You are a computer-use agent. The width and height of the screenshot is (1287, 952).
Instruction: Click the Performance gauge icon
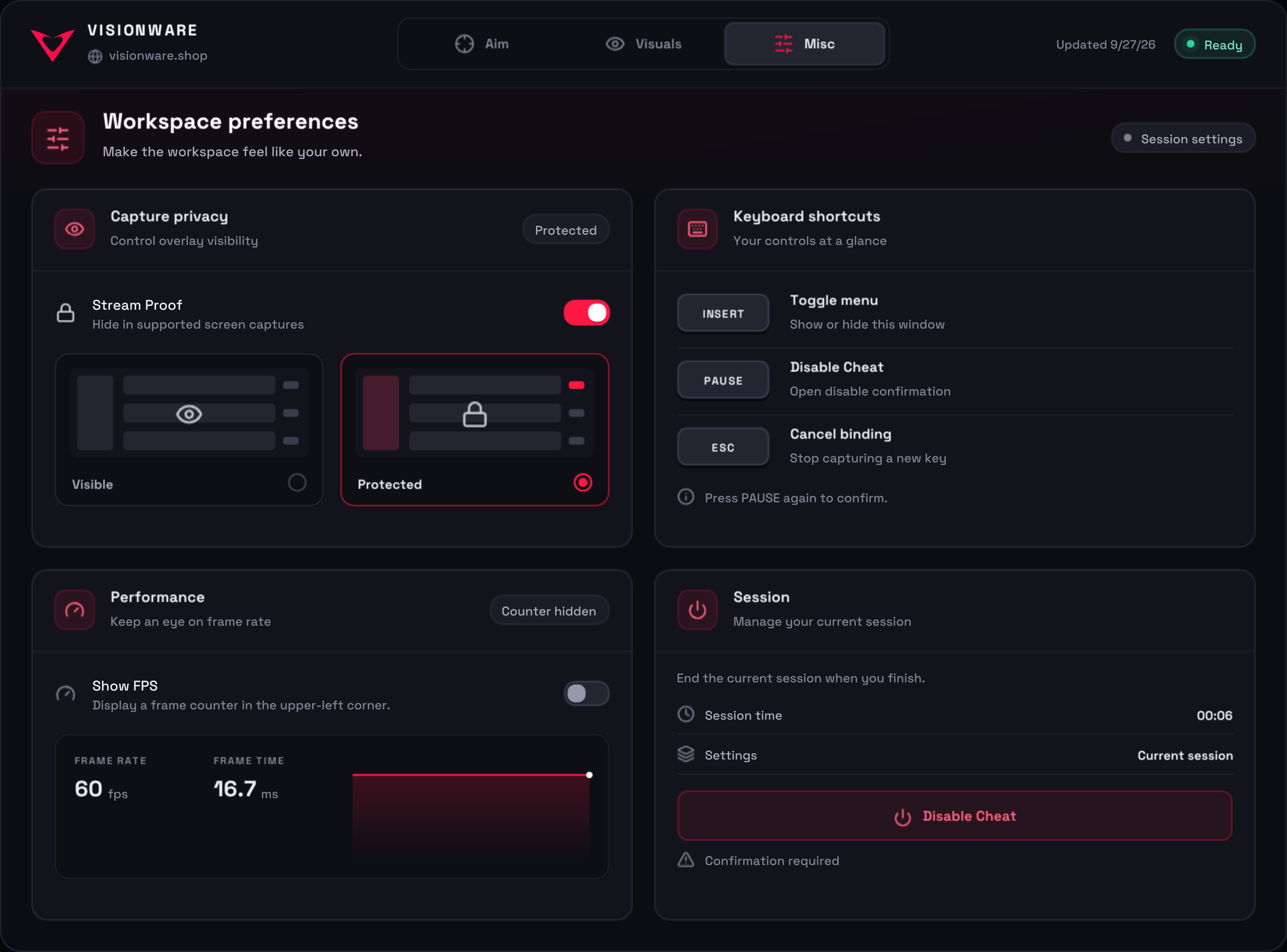[x=74, y=610]
